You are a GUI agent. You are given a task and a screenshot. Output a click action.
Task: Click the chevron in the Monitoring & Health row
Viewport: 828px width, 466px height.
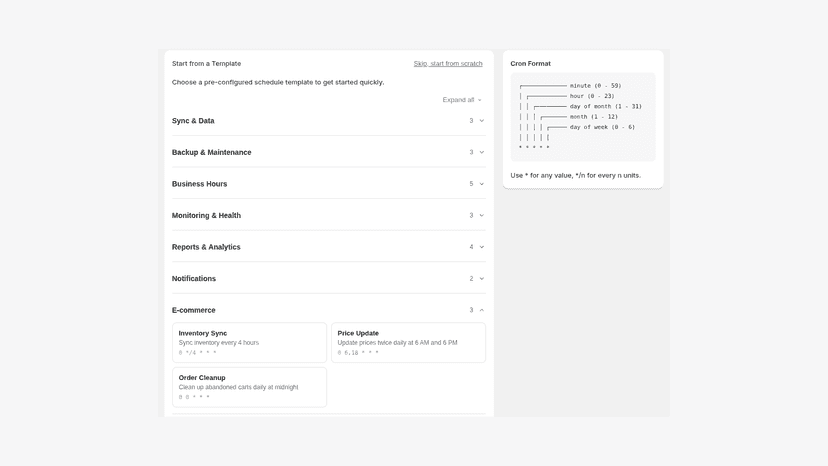click(482, 216)
